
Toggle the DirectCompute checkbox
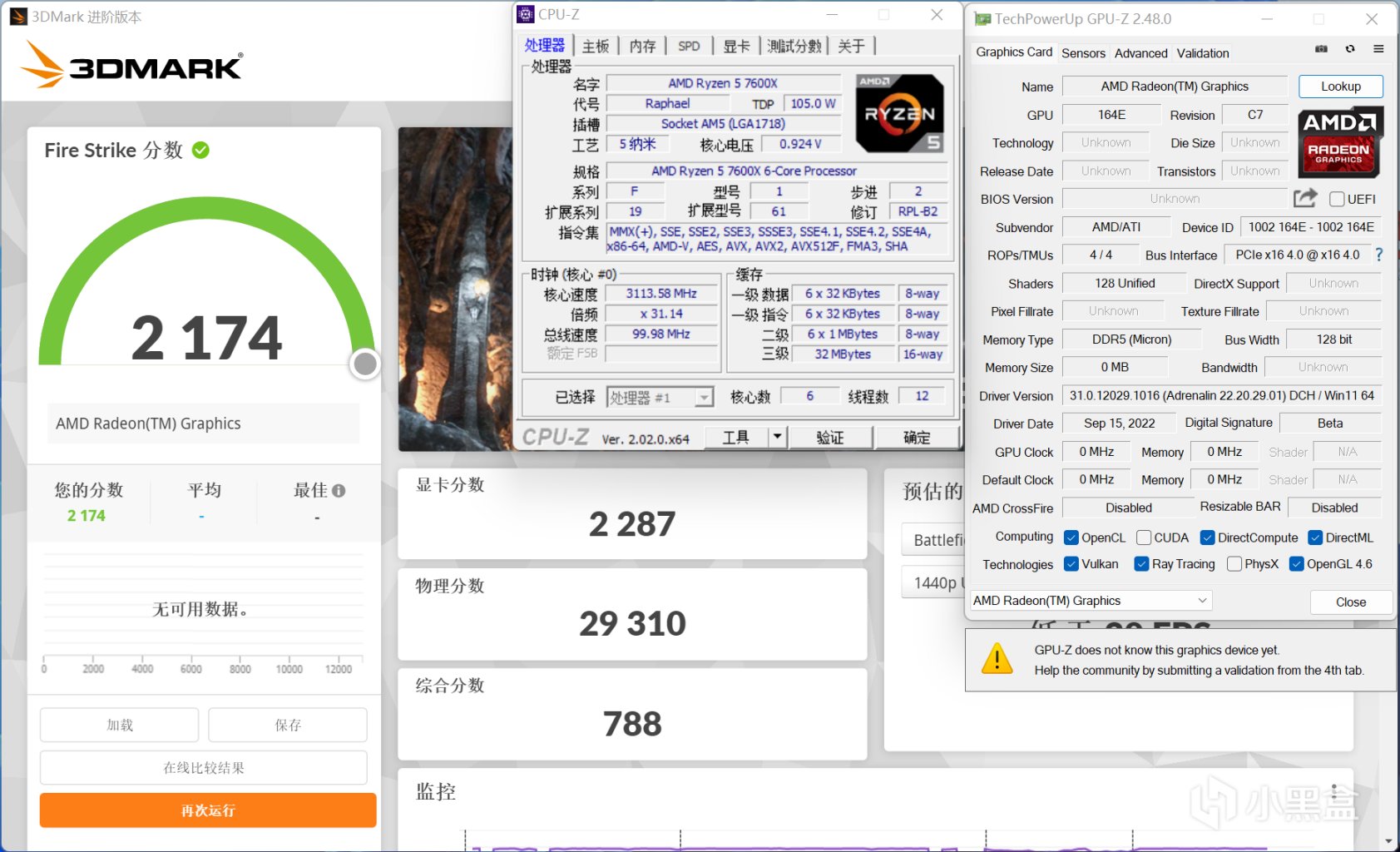coord(1208,537)
